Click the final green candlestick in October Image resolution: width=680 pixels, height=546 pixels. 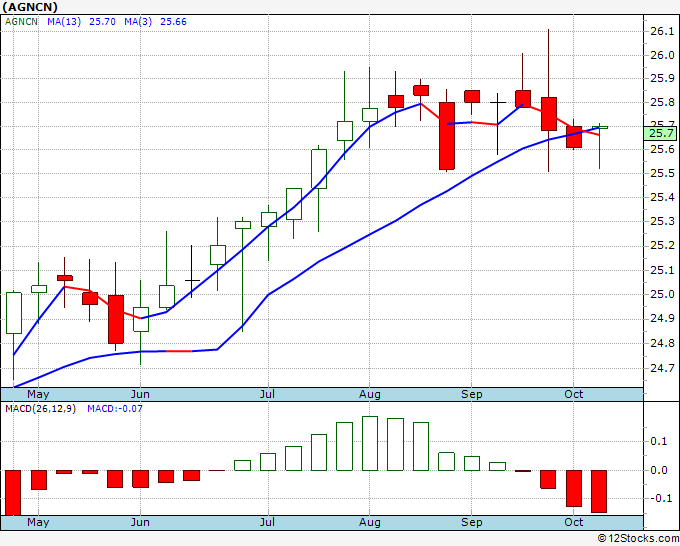[x=600, y=128]
